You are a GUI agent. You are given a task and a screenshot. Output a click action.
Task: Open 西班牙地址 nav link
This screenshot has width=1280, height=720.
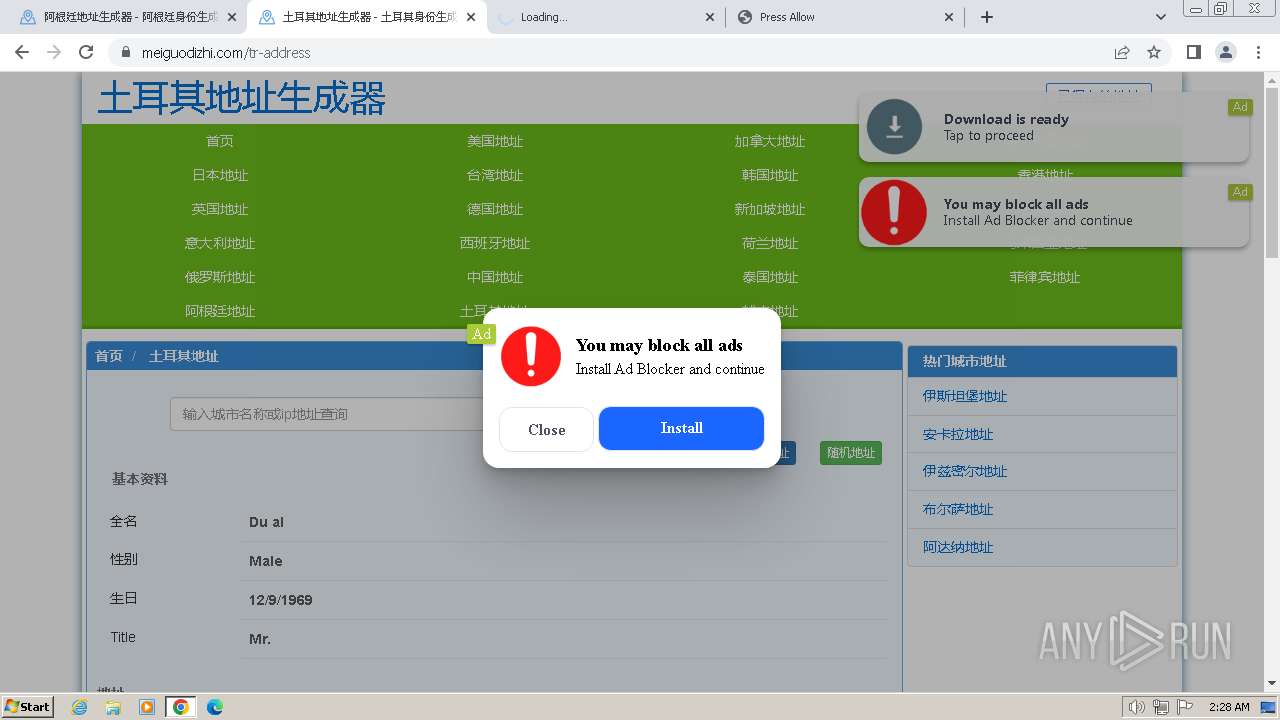495,243
